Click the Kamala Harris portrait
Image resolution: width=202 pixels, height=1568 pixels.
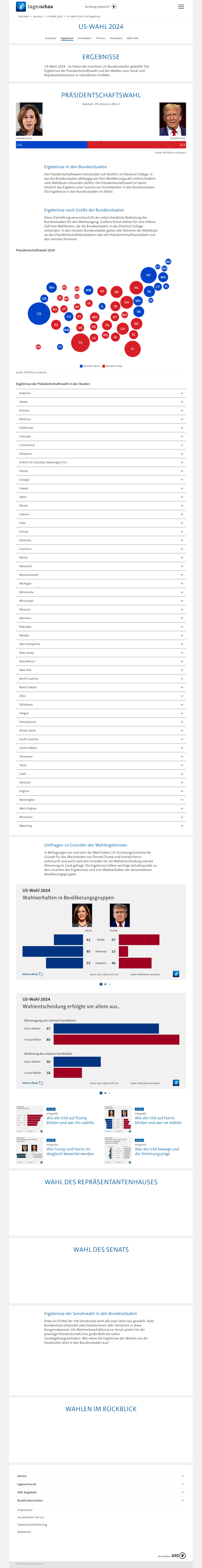point(29,119)
